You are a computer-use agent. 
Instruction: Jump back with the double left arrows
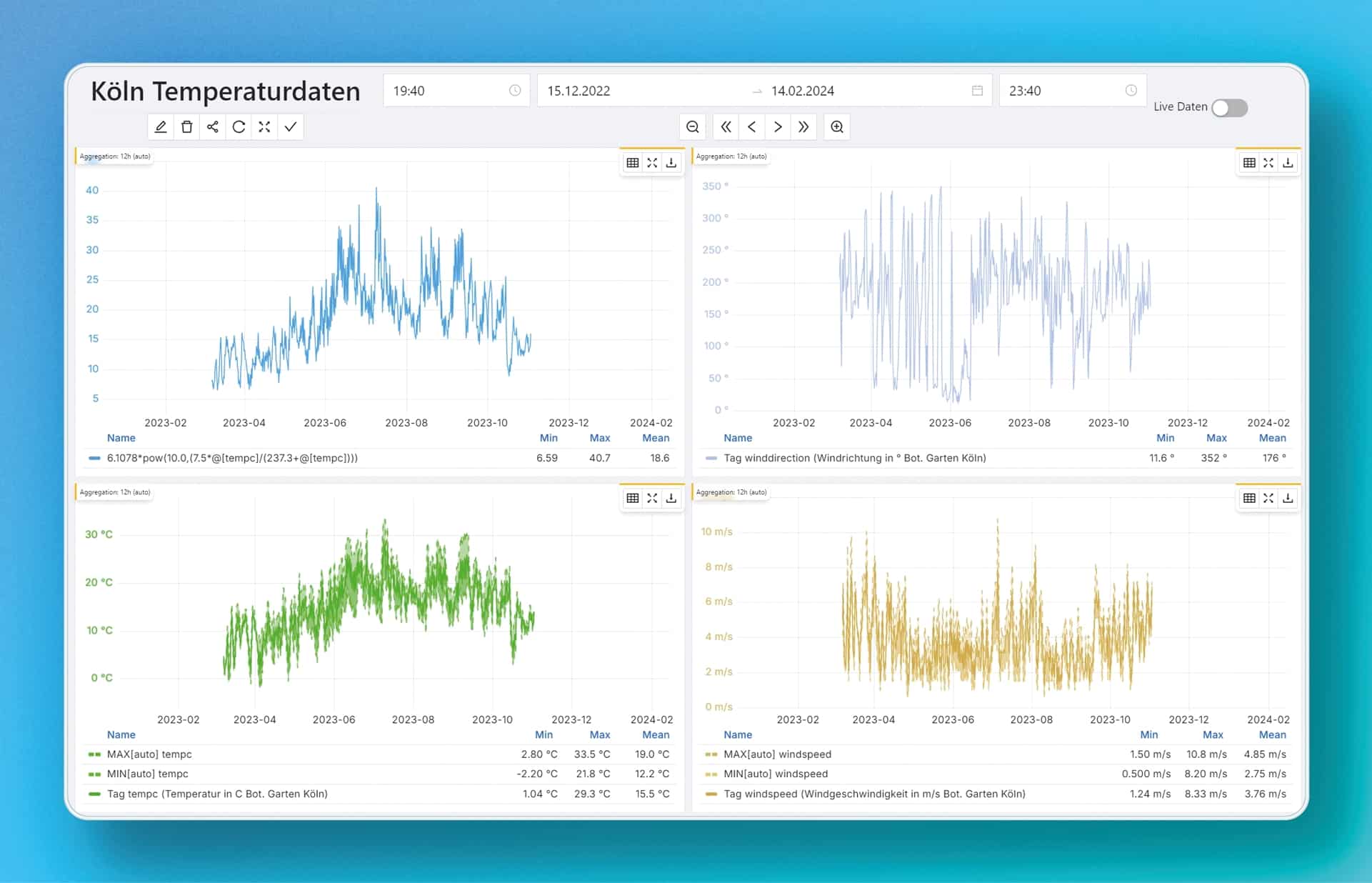tap(726, 127)
